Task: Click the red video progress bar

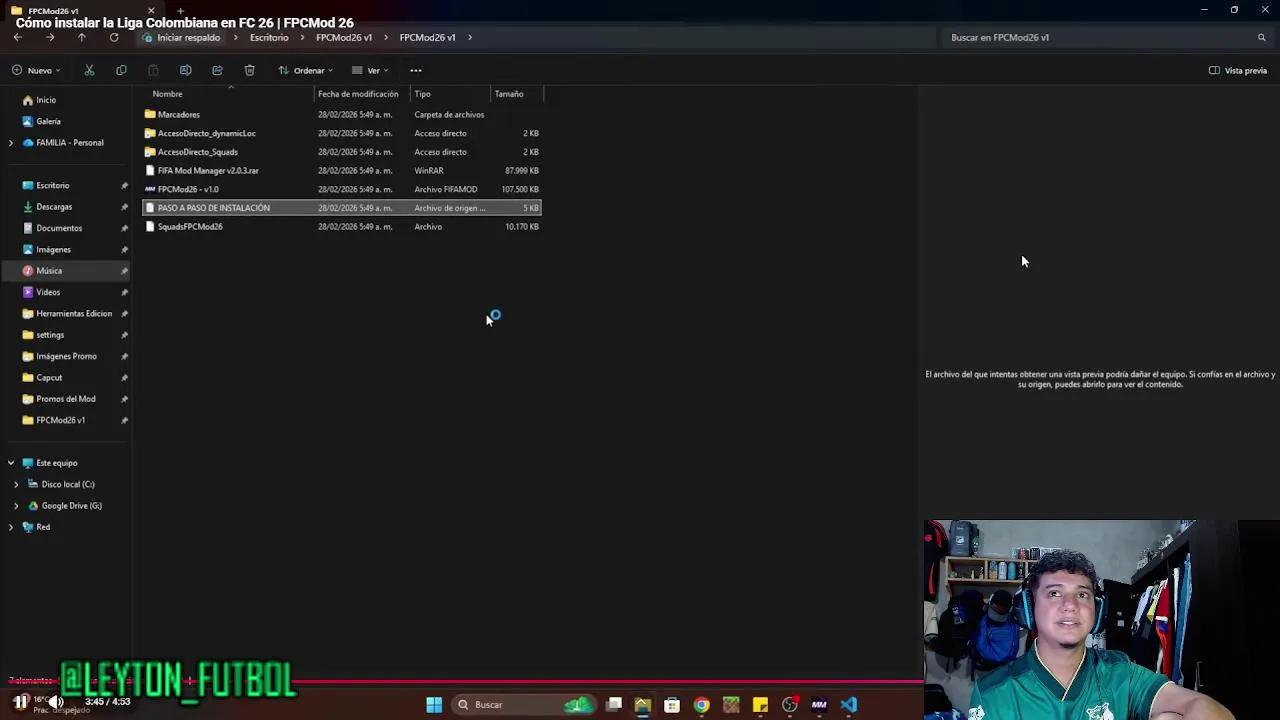Action: click(462, 682)
